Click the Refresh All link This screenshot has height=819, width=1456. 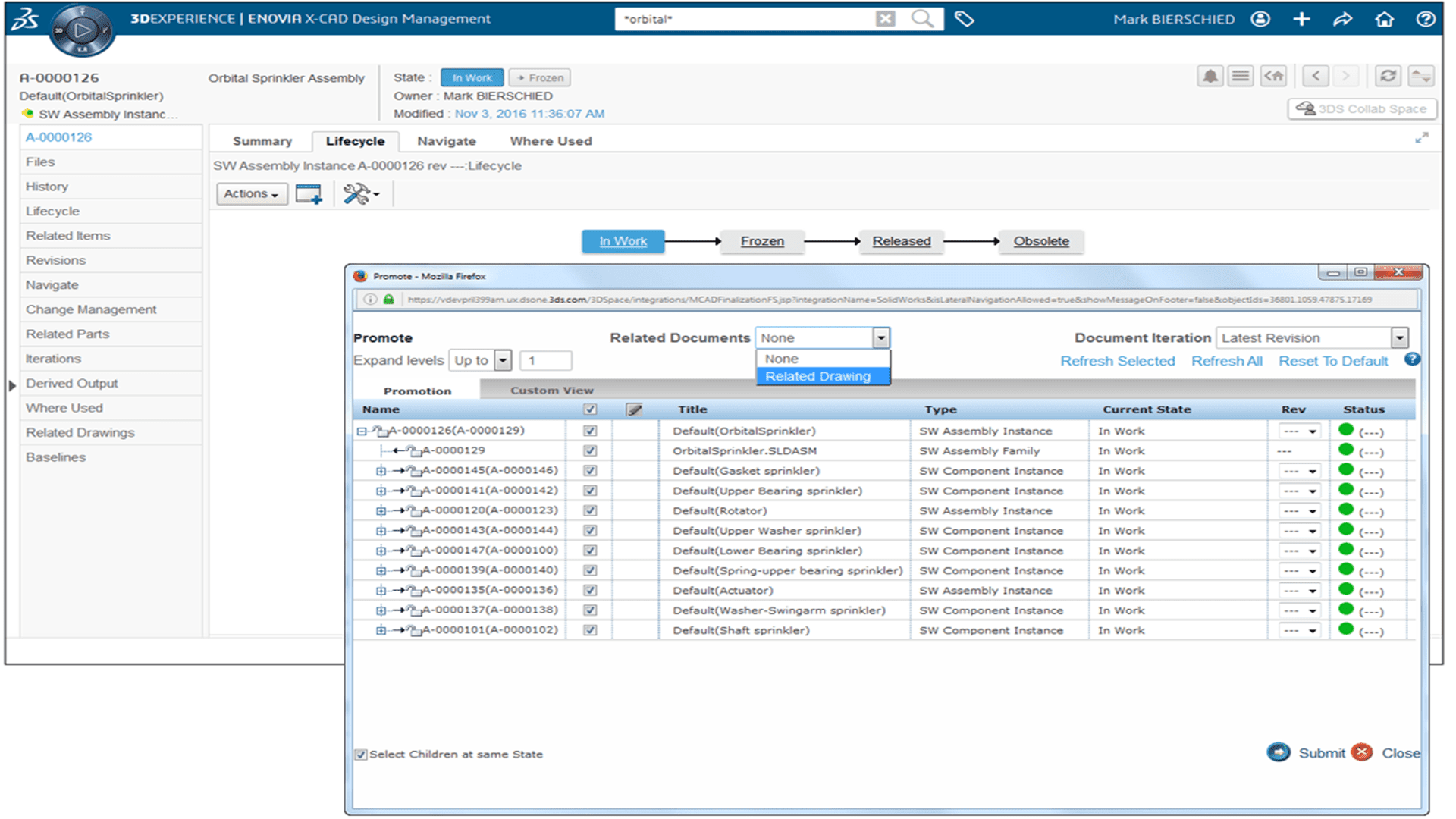1226,362
